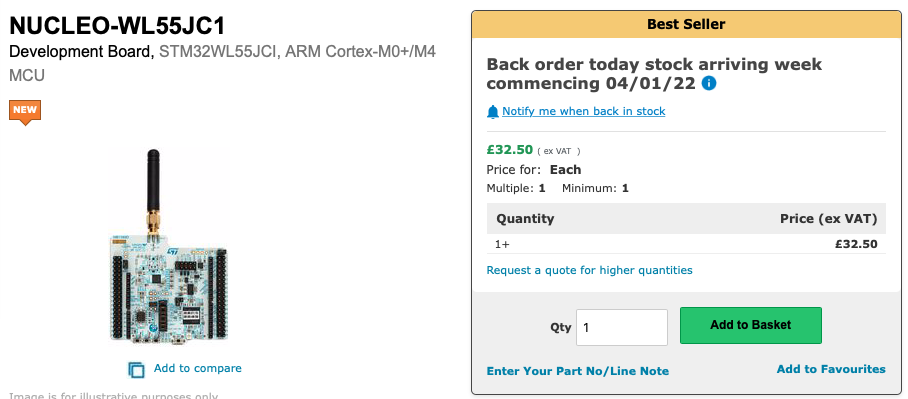This screenshot has height=399, width=908.
Task: Click the Add to compare text link
Action: click(197, 368)
